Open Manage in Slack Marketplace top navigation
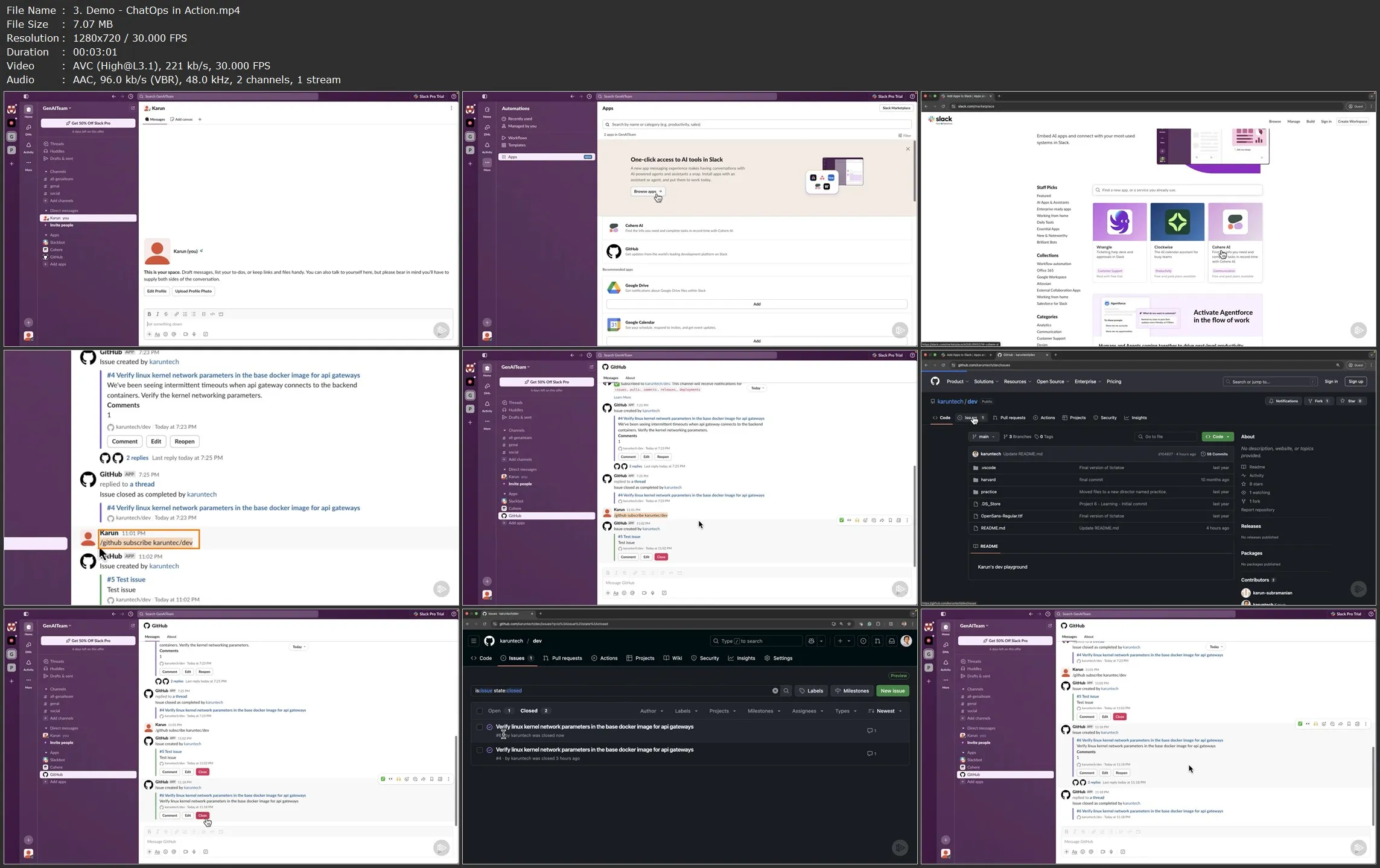 pyautogui.click(x=1294, y=121)
